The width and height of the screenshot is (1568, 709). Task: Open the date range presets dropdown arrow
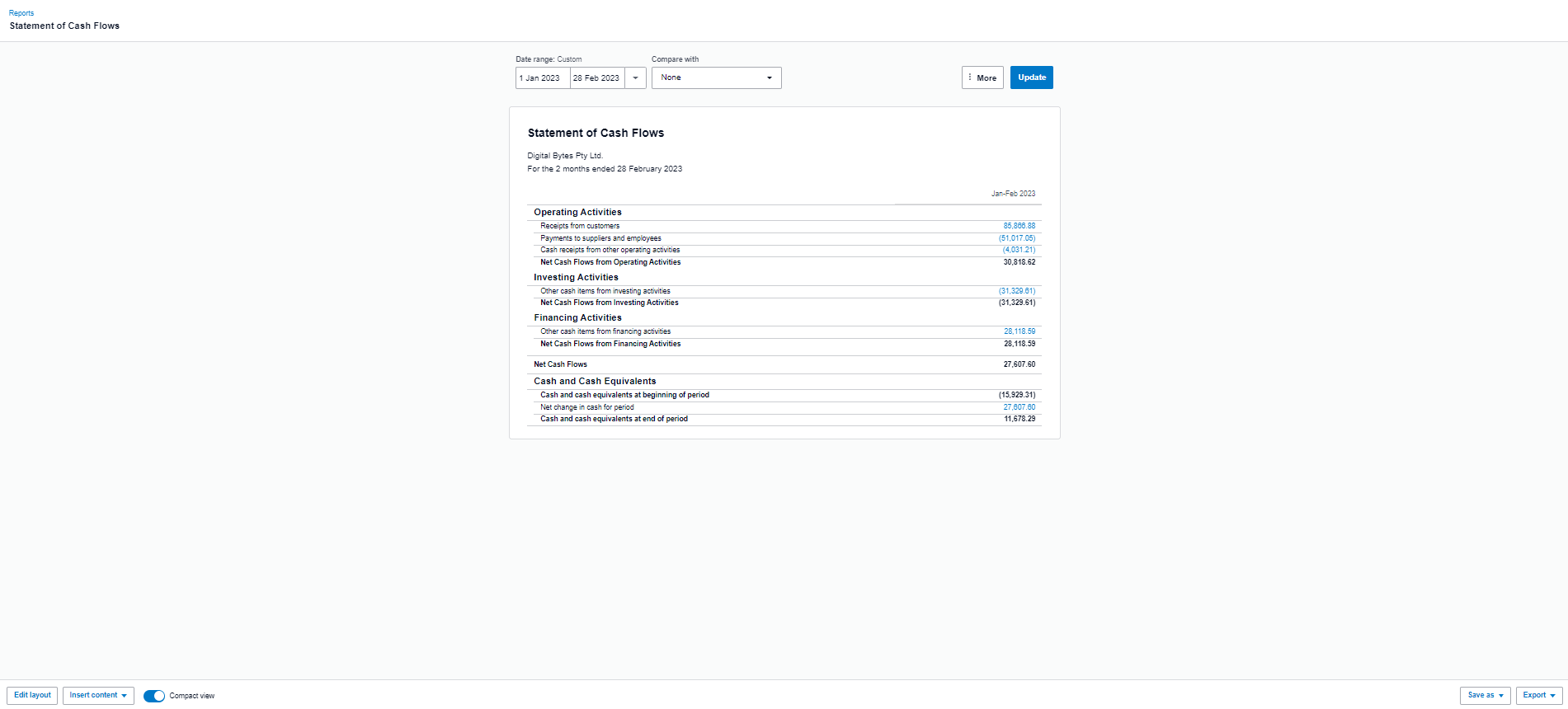pos(635,78)
